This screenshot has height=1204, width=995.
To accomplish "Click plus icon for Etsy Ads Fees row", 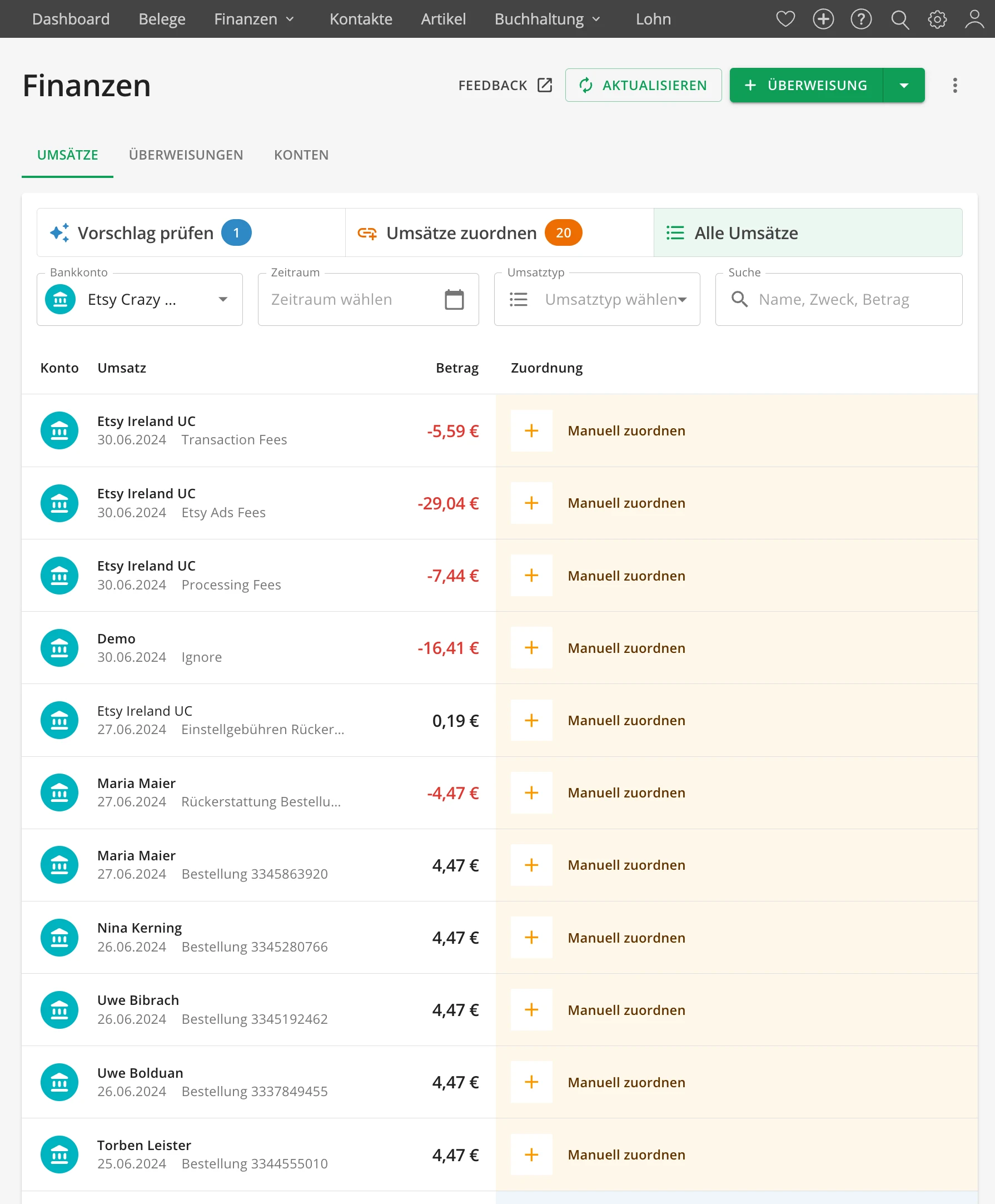I will tap(531, 503).
